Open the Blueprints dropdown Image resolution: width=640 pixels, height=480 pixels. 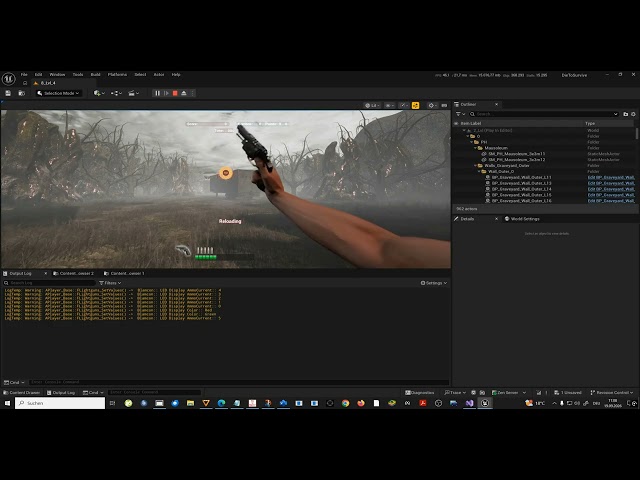[116, 93]
